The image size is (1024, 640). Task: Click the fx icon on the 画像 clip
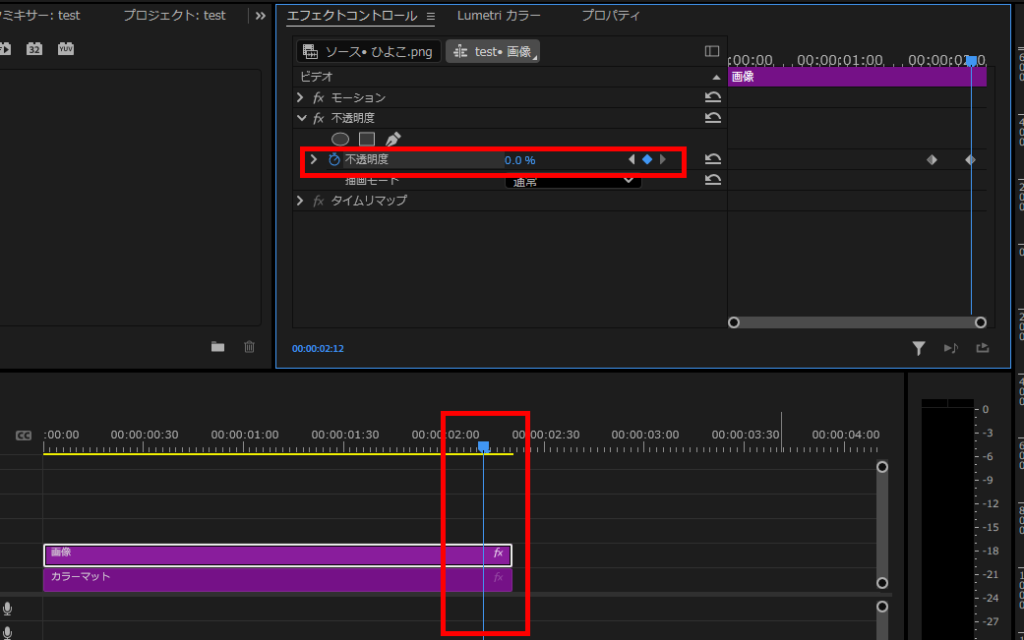tap(496, 555)
